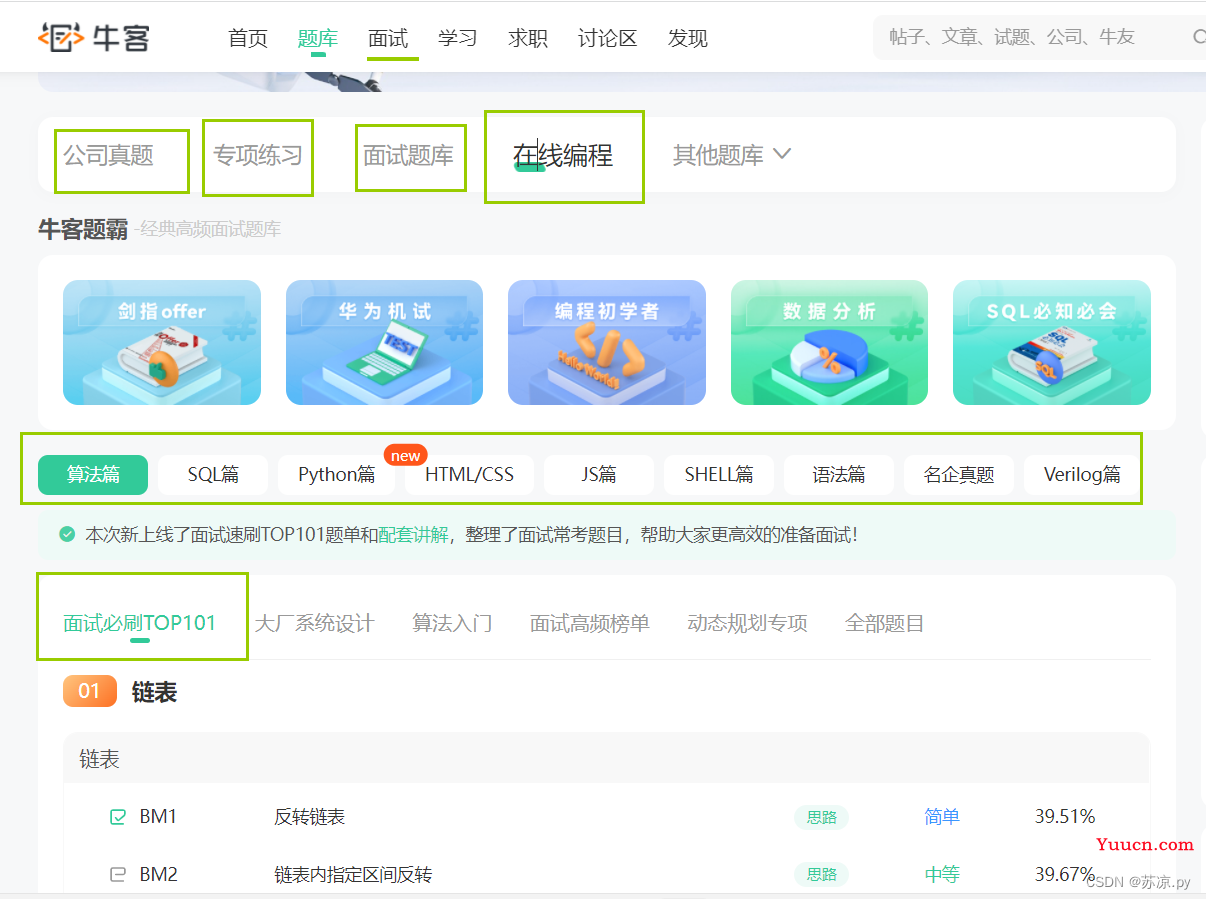Open the 配套讲解 link
Viewport: 1206px width, 899px height.
click(413, 535)
